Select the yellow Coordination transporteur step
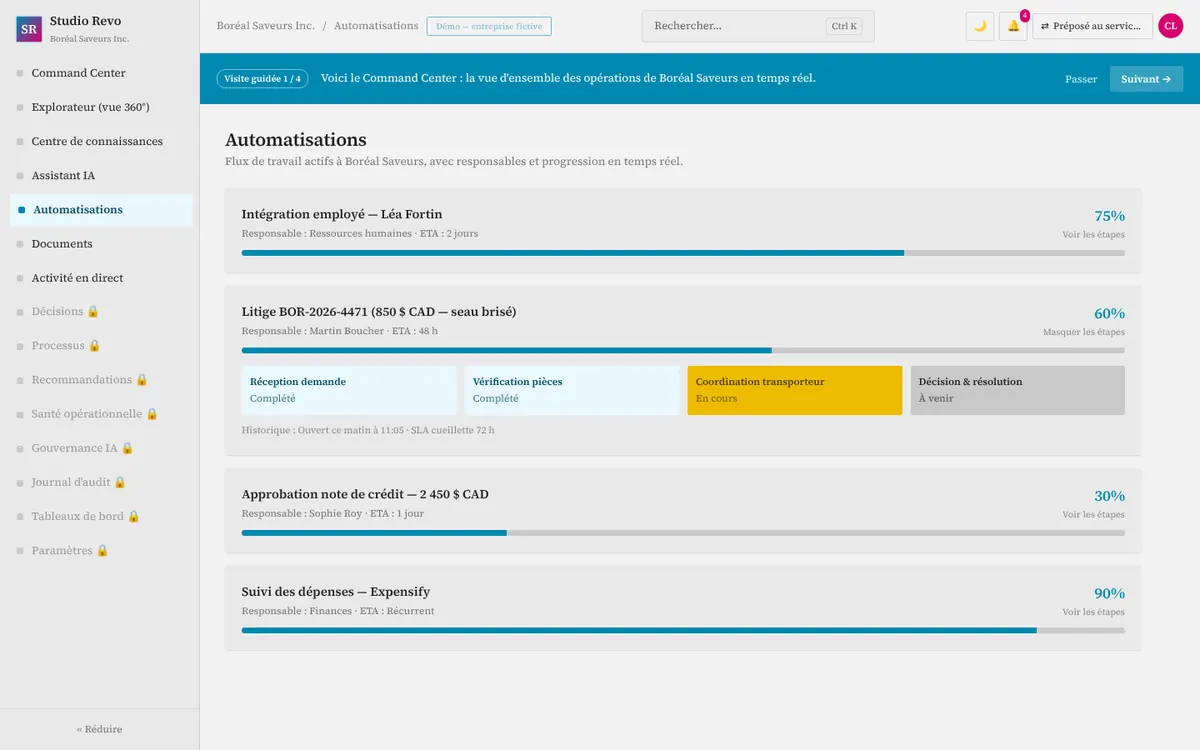The image size is (1200, 750). tap(795, 390)
